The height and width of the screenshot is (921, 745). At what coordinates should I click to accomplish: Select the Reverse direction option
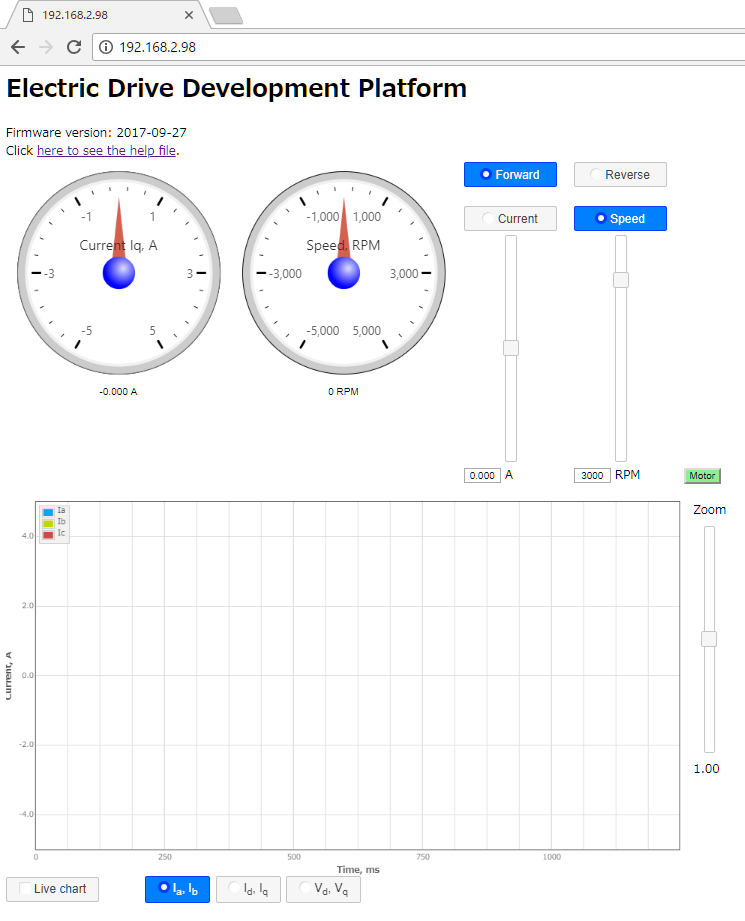[x=620, y=175]
